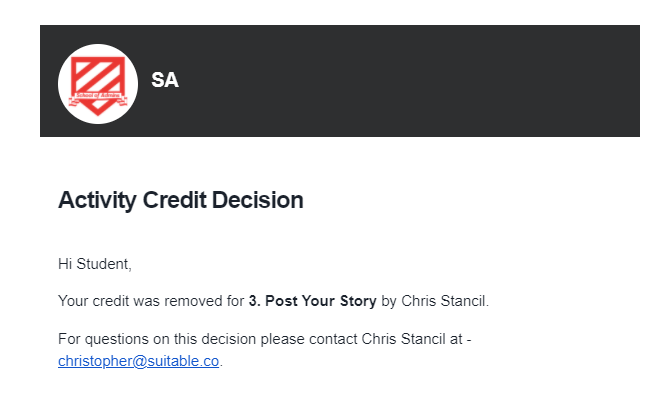Click the word "Student" in the greeting
This screenshot has width=670, height=399.
click(x=102, y=264)
